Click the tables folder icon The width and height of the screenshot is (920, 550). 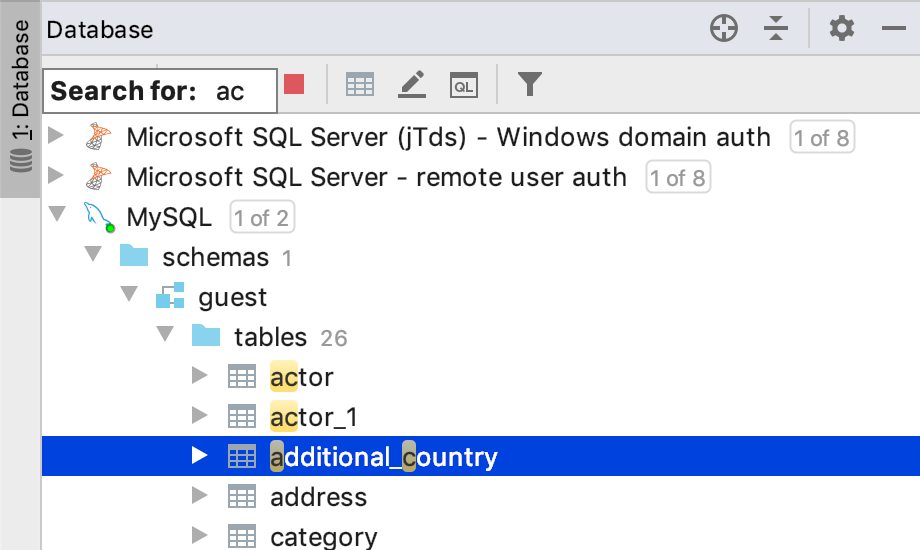tap(206, 335)
